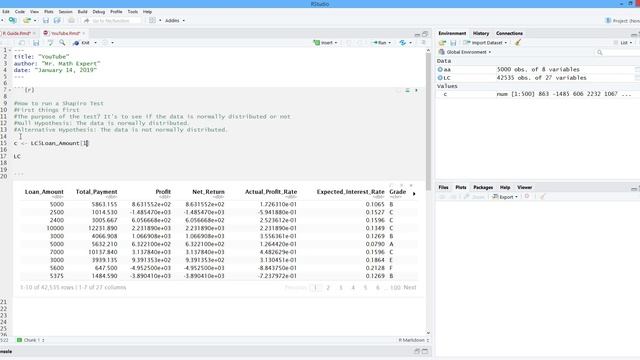The width and height of the screenshot is (640, 360).
Task: Click the new project icon in main toolbar
Action: pyautogui.click(x=13, y=20)
